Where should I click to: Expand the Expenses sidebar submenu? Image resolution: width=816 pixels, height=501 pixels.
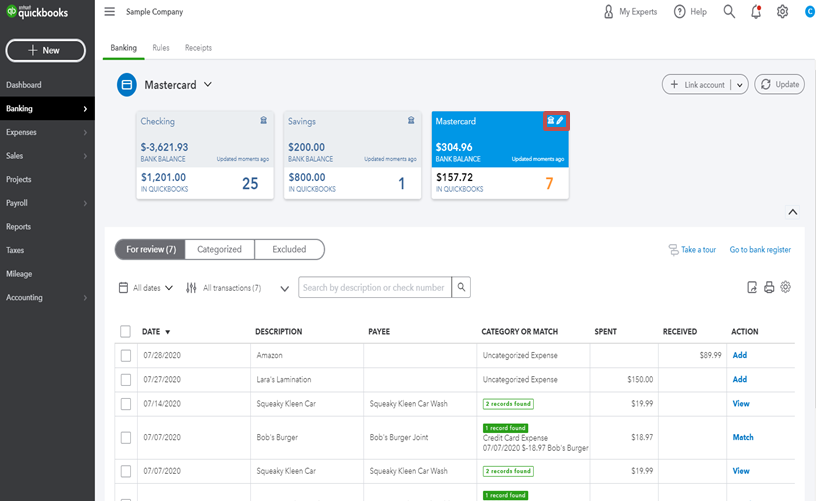tap(85, 132)
